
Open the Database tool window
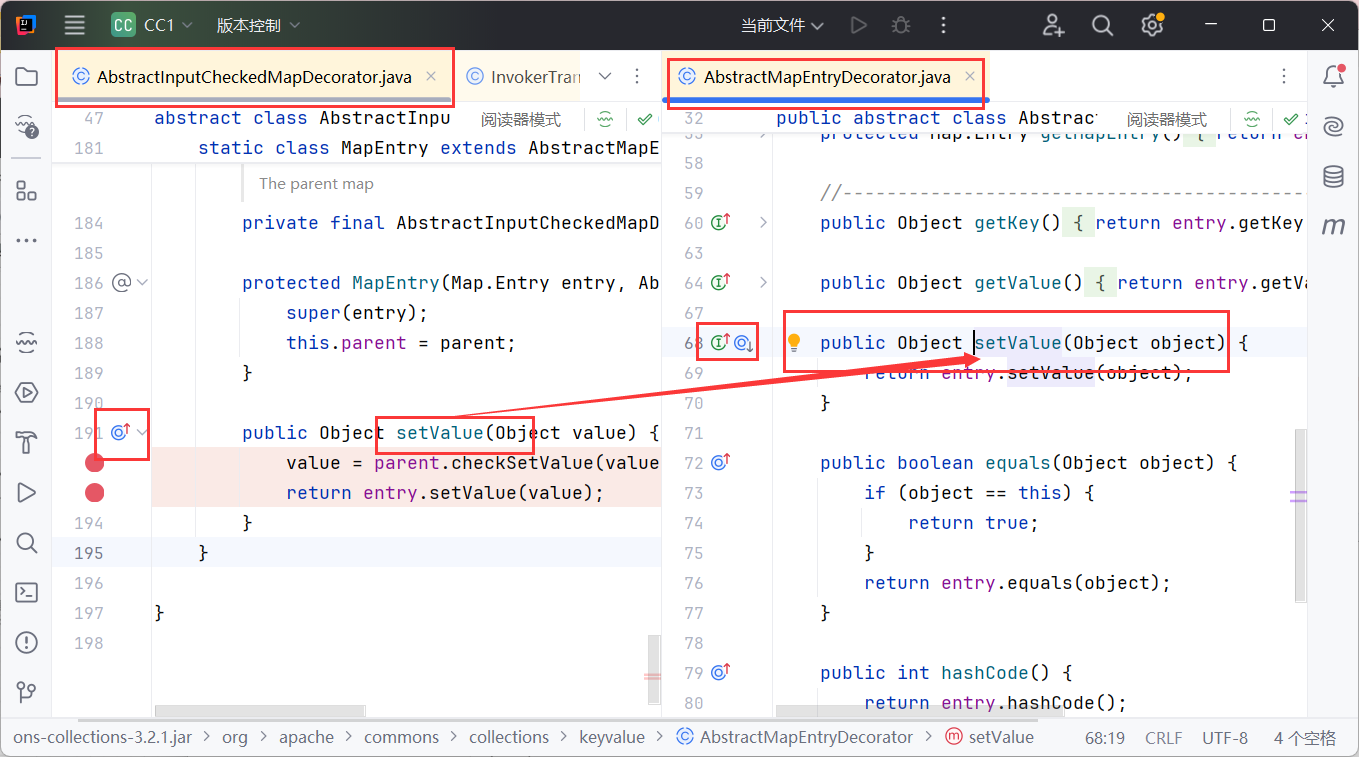(x=1333, y=177)
